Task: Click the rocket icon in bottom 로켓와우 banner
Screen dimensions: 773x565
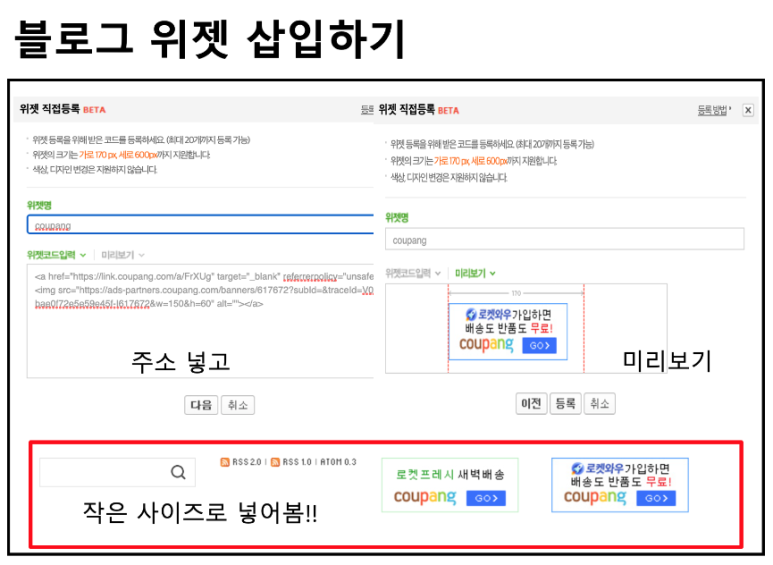Action: [x=577, y=468]
